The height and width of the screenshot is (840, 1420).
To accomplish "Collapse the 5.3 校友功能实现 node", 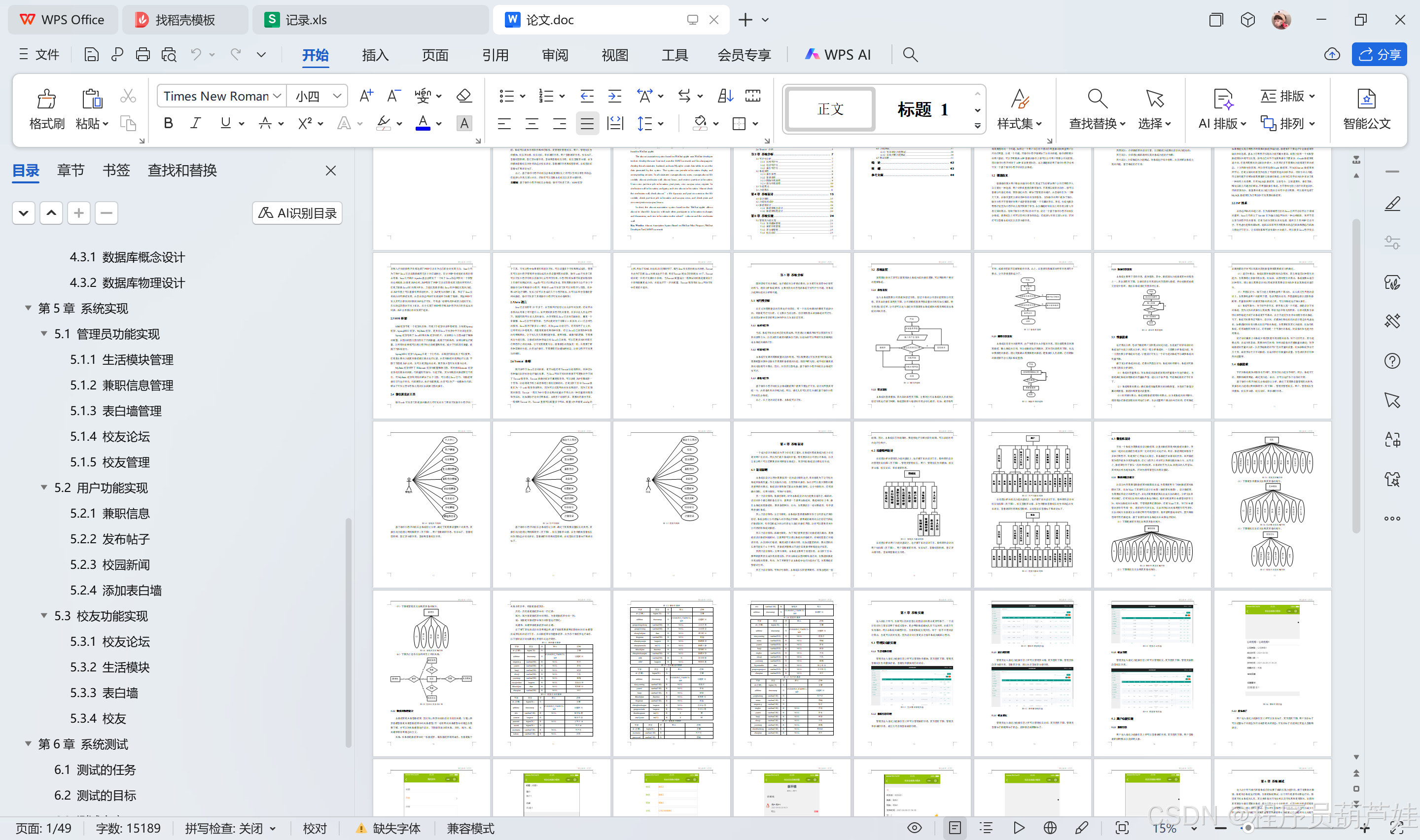I will click(43, 615).
